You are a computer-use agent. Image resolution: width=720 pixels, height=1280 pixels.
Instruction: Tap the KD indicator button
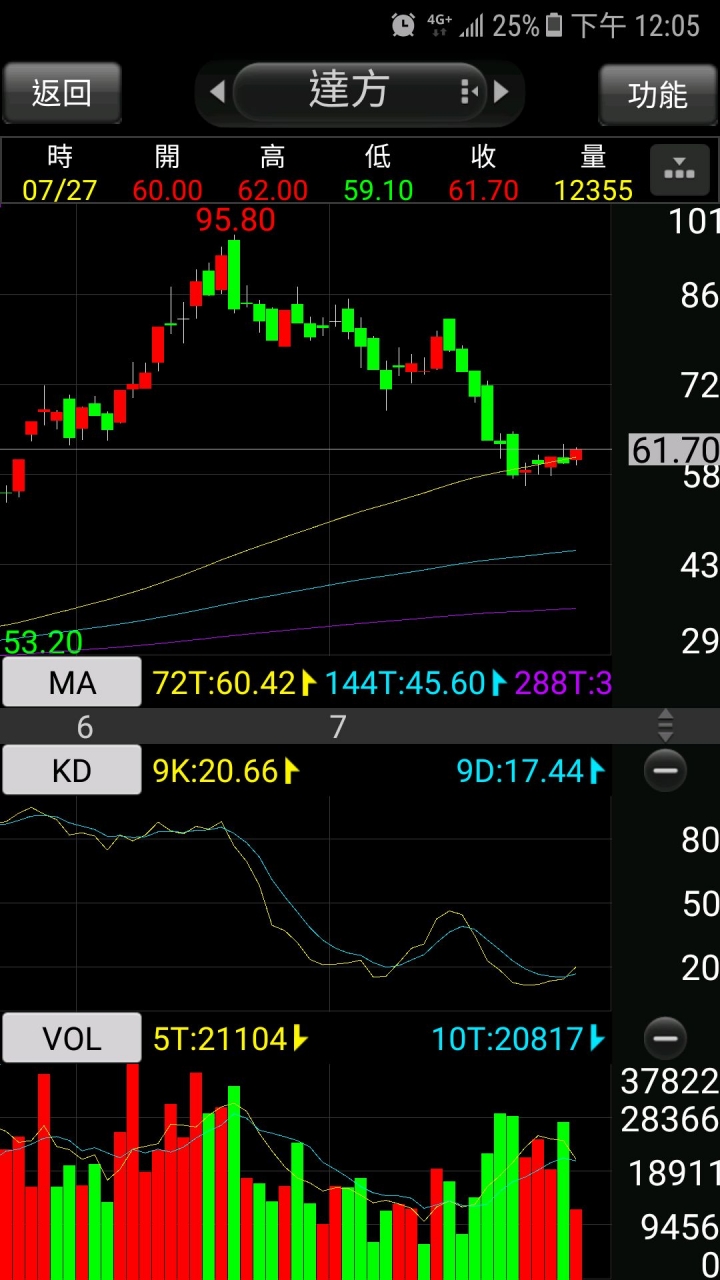(x=72, y=770)
